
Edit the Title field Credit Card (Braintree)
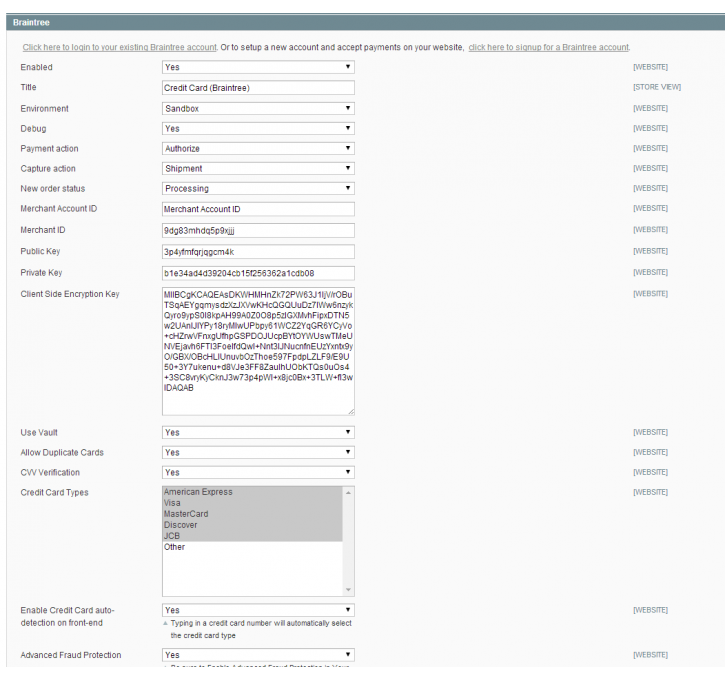[x=258, y=88]
